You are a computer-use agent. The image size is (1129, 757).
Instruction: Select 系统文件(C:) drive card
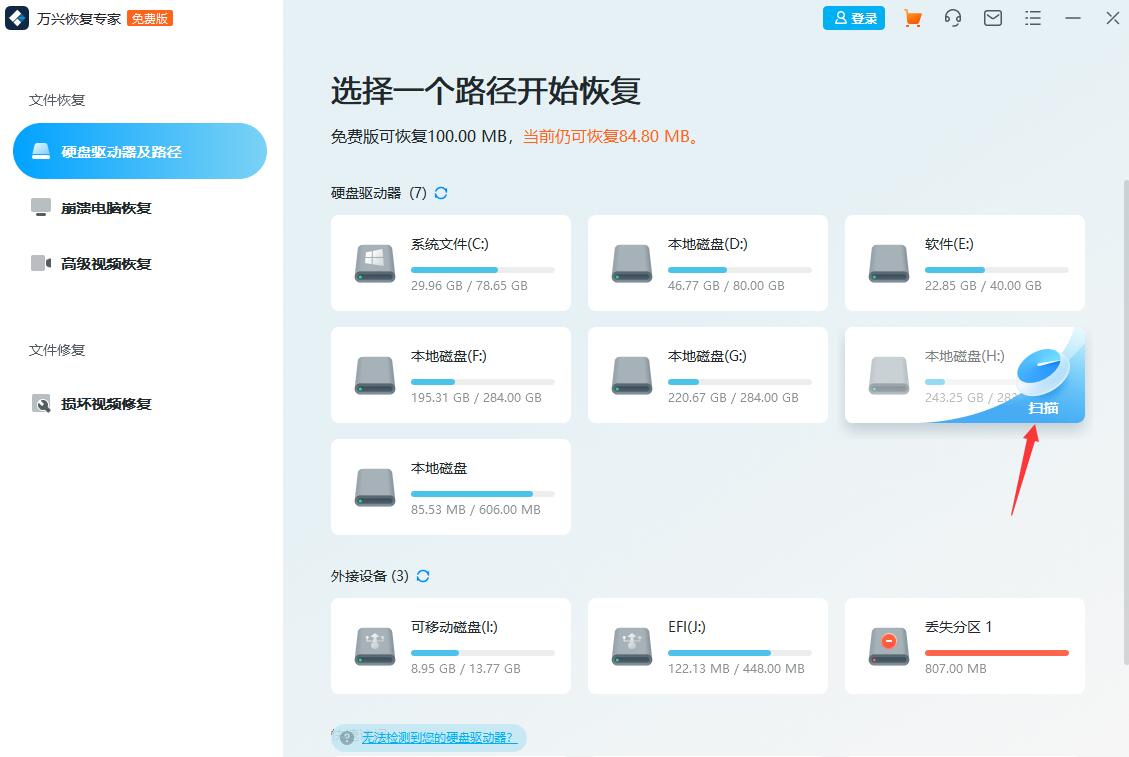(450, 263)
